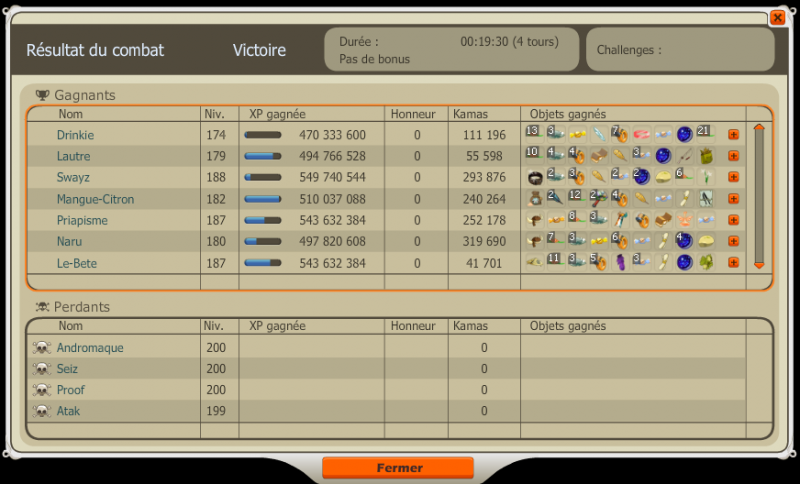Screen dimensions: 800x484
Task: Select the green leaves item in Le-Bete's row
Action: tap(706, 263)
